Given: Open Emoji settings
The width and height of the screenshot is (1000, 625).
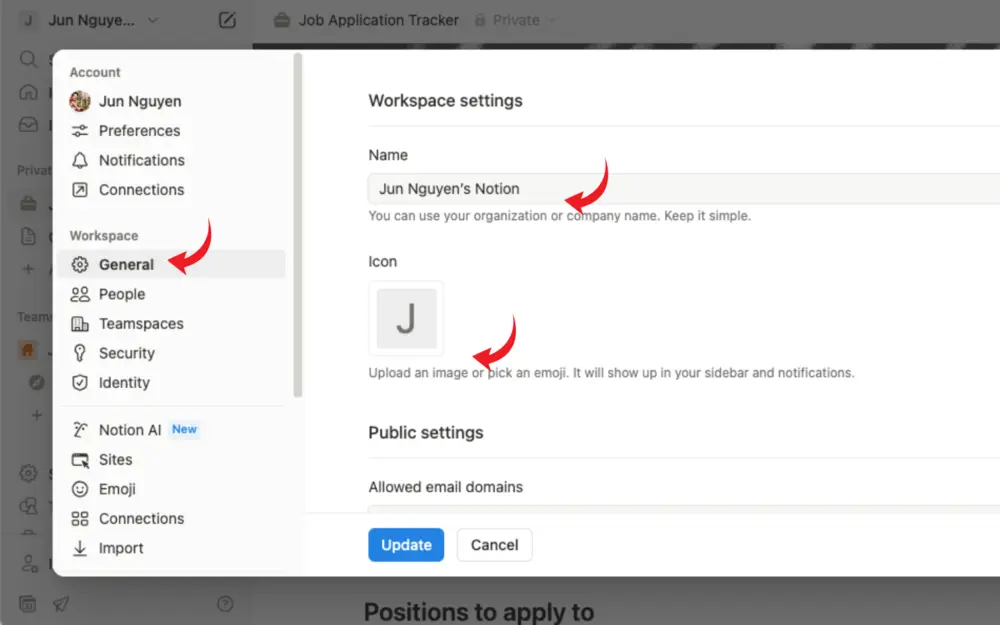Looking at the screenshot, I should [x=171, y=489].
